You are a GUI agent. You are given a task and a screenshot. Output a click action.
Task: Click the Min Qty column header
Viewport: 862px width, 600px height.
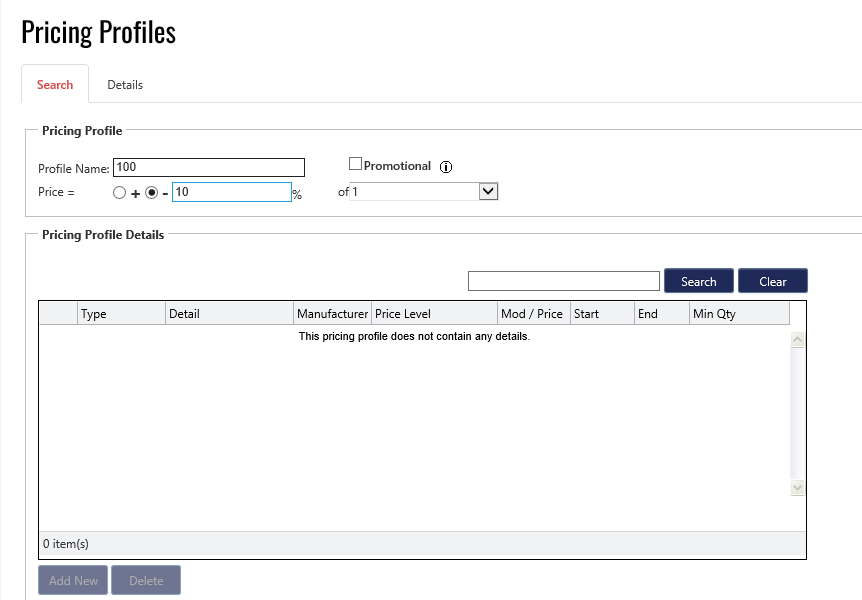point(738,314)
